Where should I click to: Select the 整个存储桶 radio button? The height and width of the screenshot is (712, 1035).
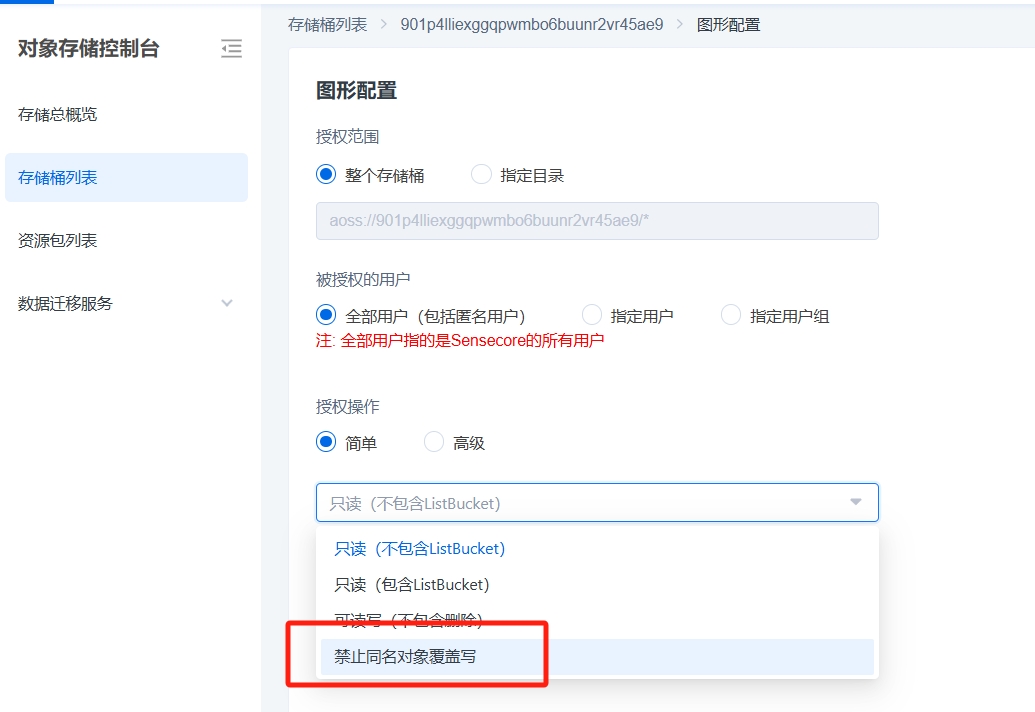(x=326, y=174)
